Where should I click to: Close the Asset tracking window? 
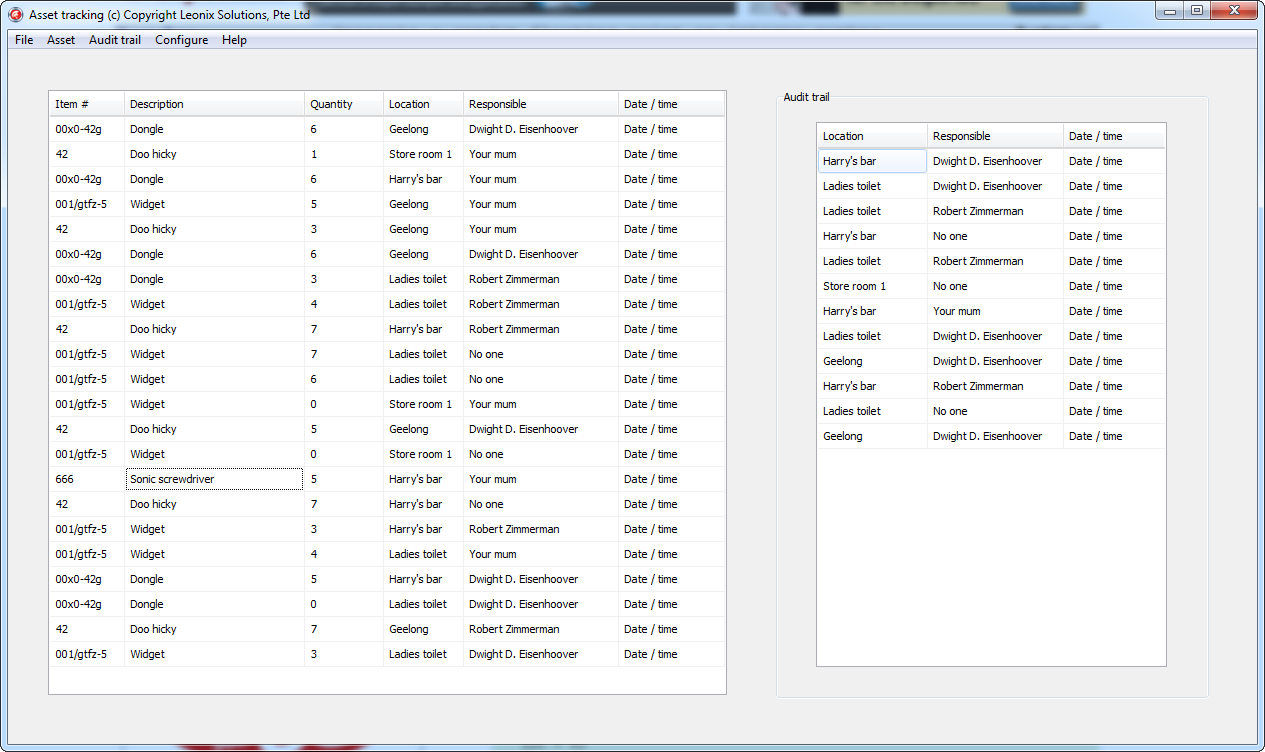[1234, 11]
